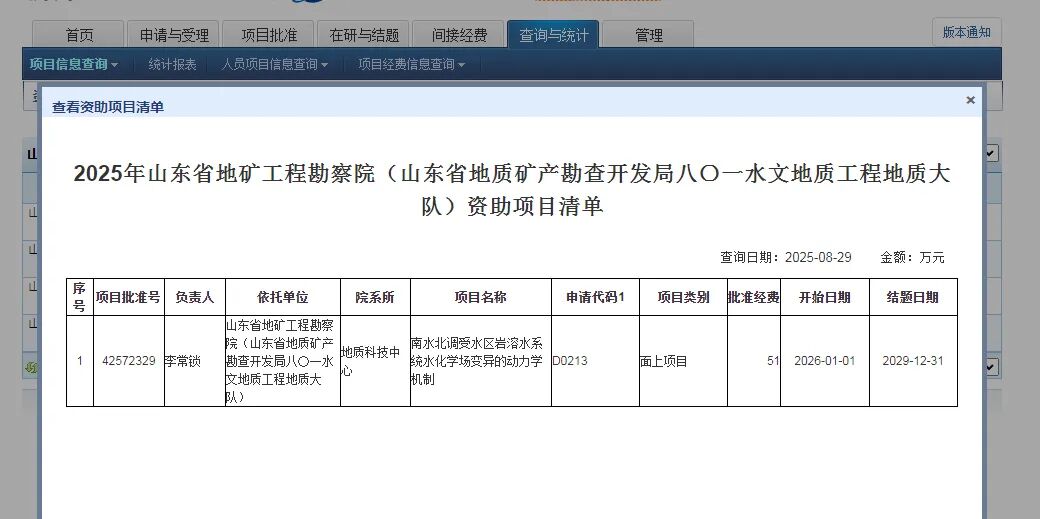Open the 首页 tab

tap(79, 35)
